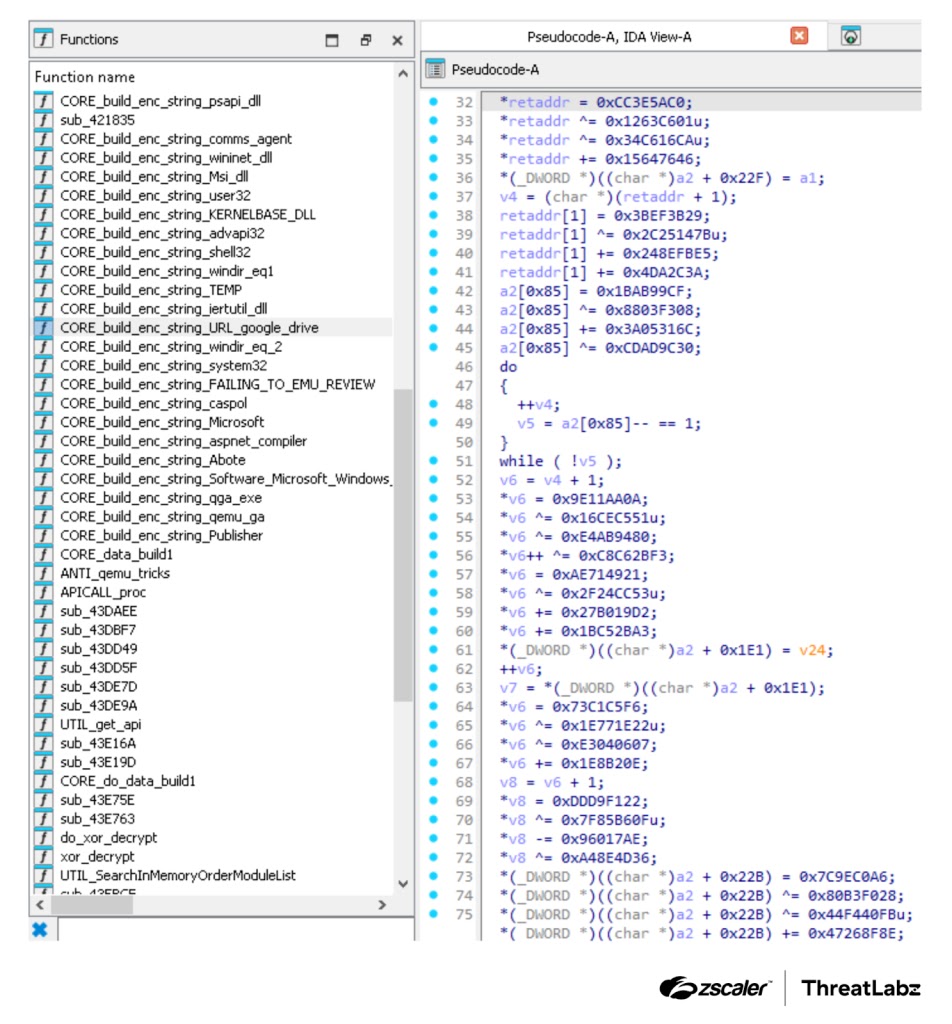The image size is (952, 1024).
Task: Click the vertical scrollbar thumb in Functions
Action: [403, 545]
